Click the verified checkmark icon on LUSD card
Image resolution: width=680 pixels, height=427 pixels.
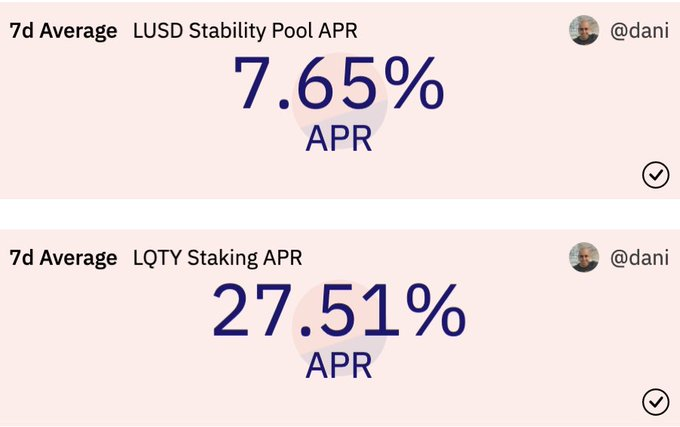pos(655,176)
